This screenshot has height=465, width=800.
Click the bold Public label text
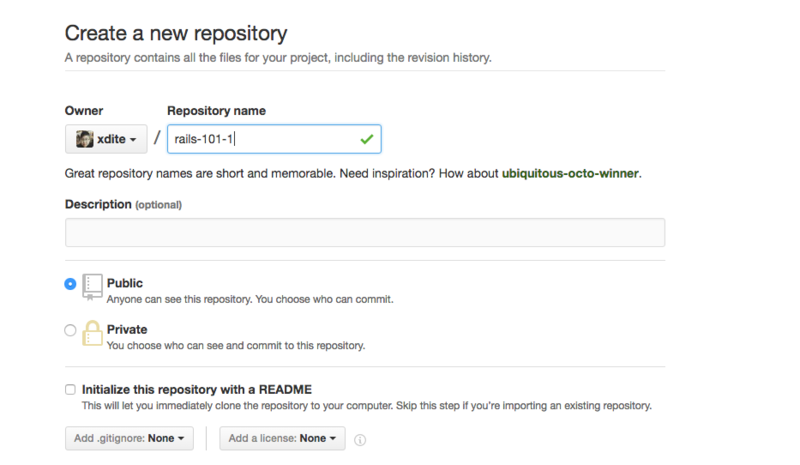point(125,283)
